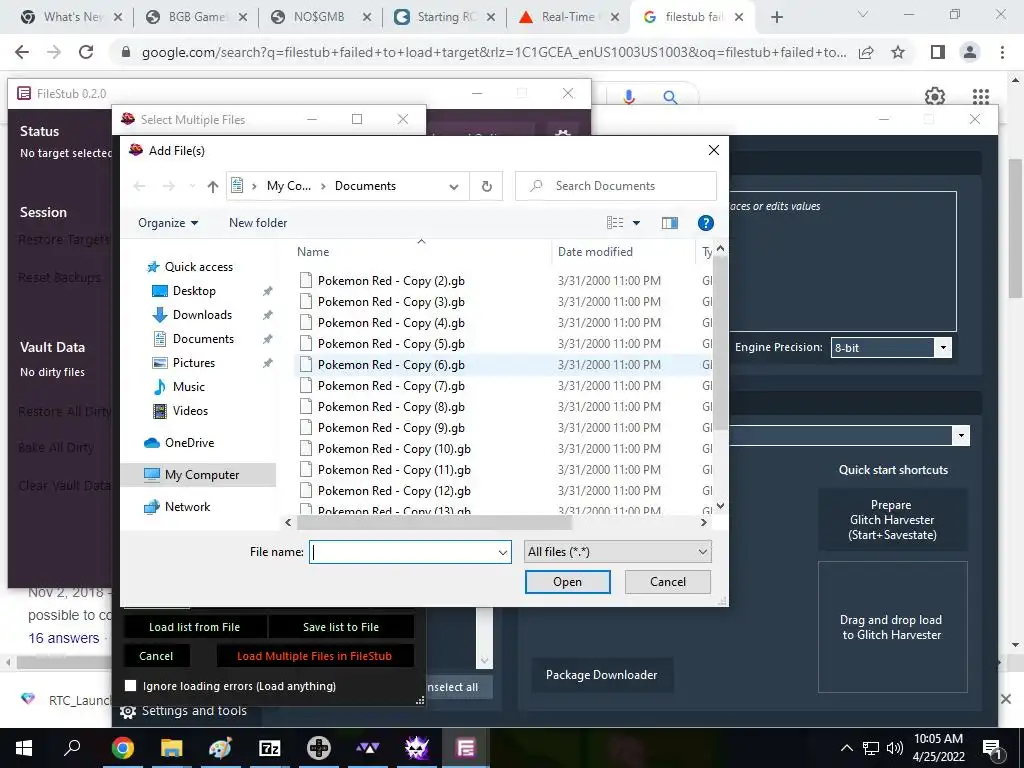Enable Ignore loading errors checkbox
Viewport: 1024px width, 768px height.
(131, 686)
